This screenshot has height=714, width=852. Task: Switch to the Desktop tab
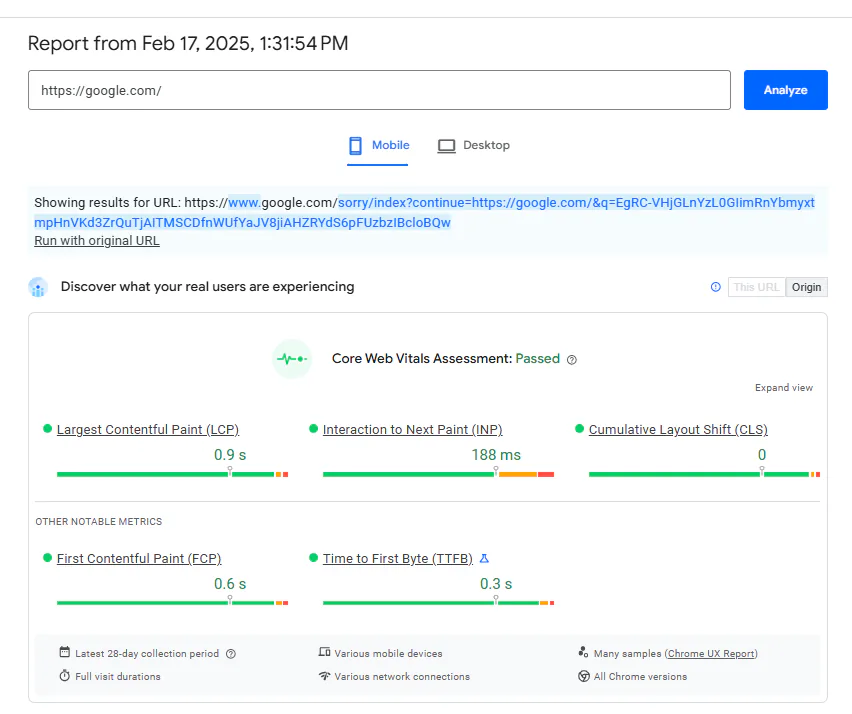tap(474, 146)
